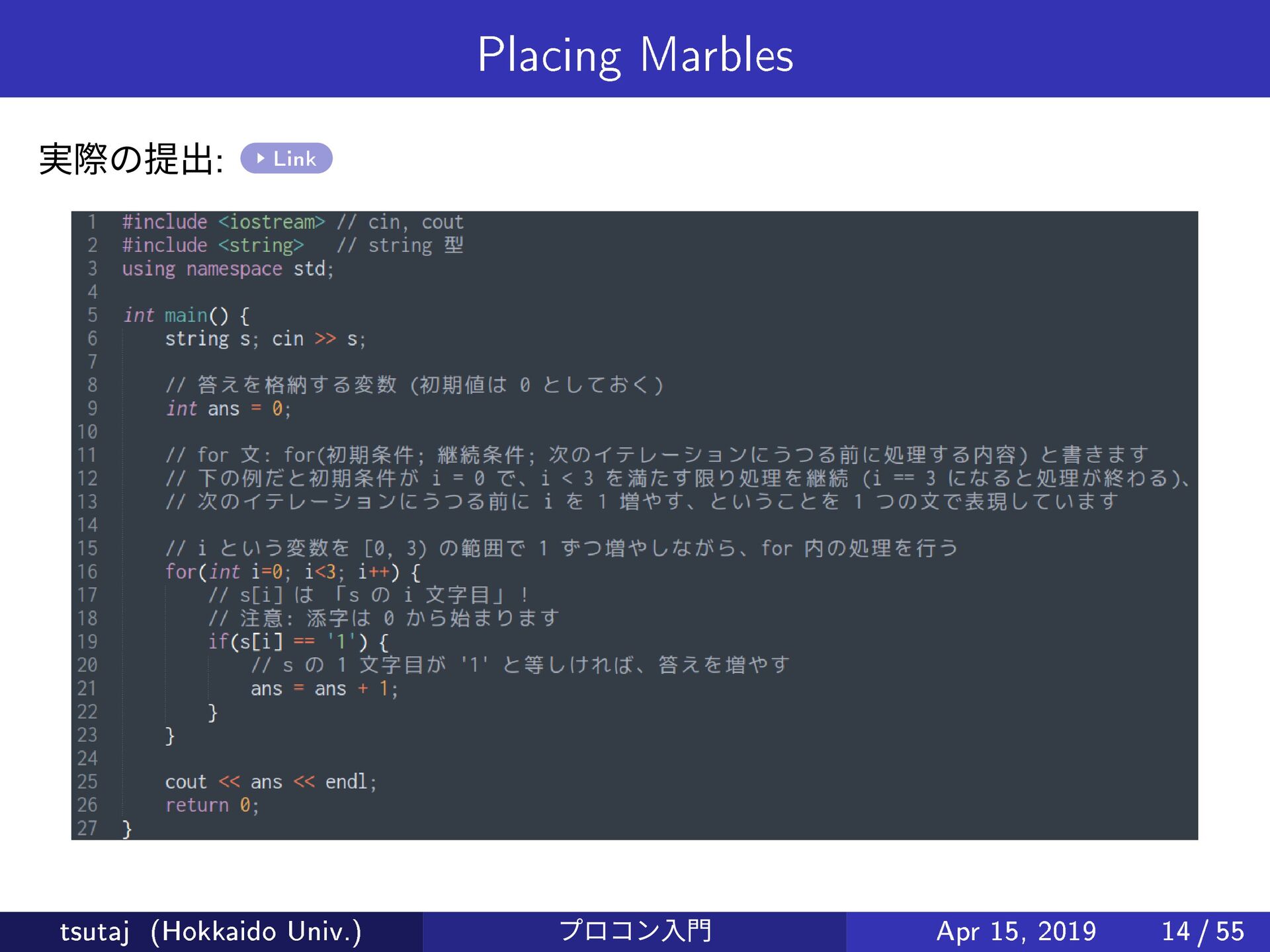Click the 14 / 55 page counter

[x=1203, y=932]
